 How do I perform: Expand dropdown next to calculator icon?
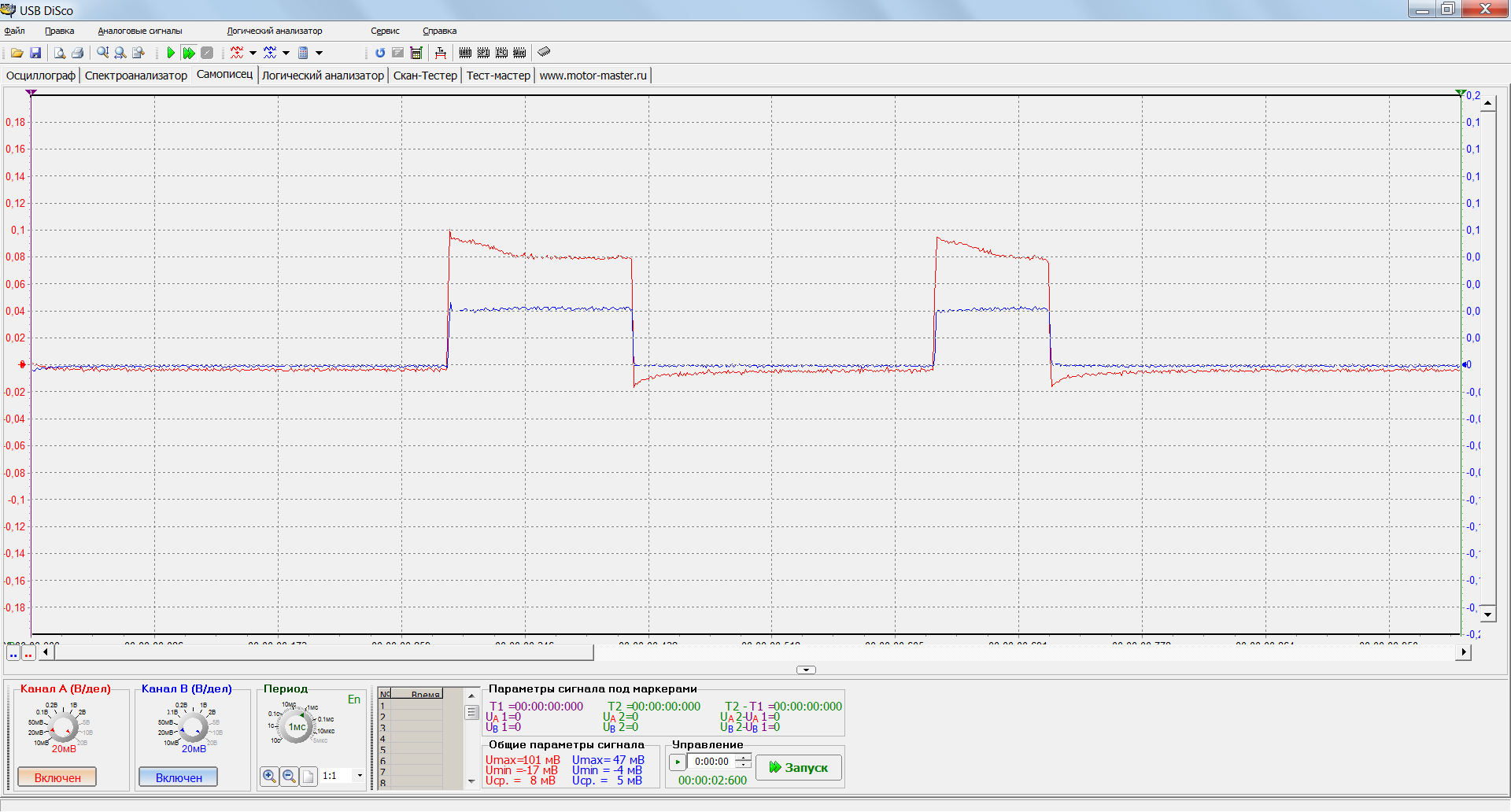319,53
